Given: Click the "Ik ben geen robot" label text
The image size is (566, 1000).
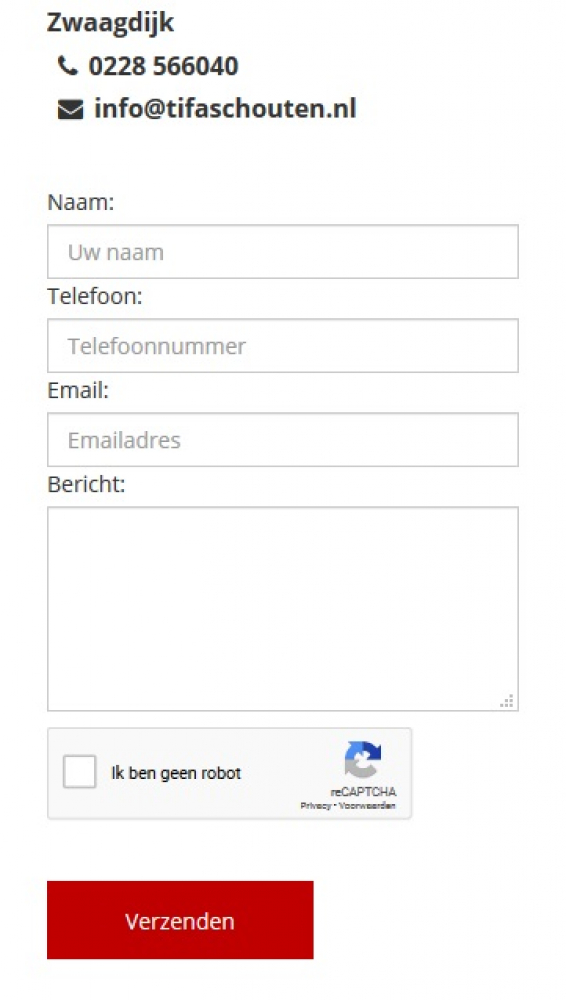Looking at the screenshot, I should tap(176, 774).
